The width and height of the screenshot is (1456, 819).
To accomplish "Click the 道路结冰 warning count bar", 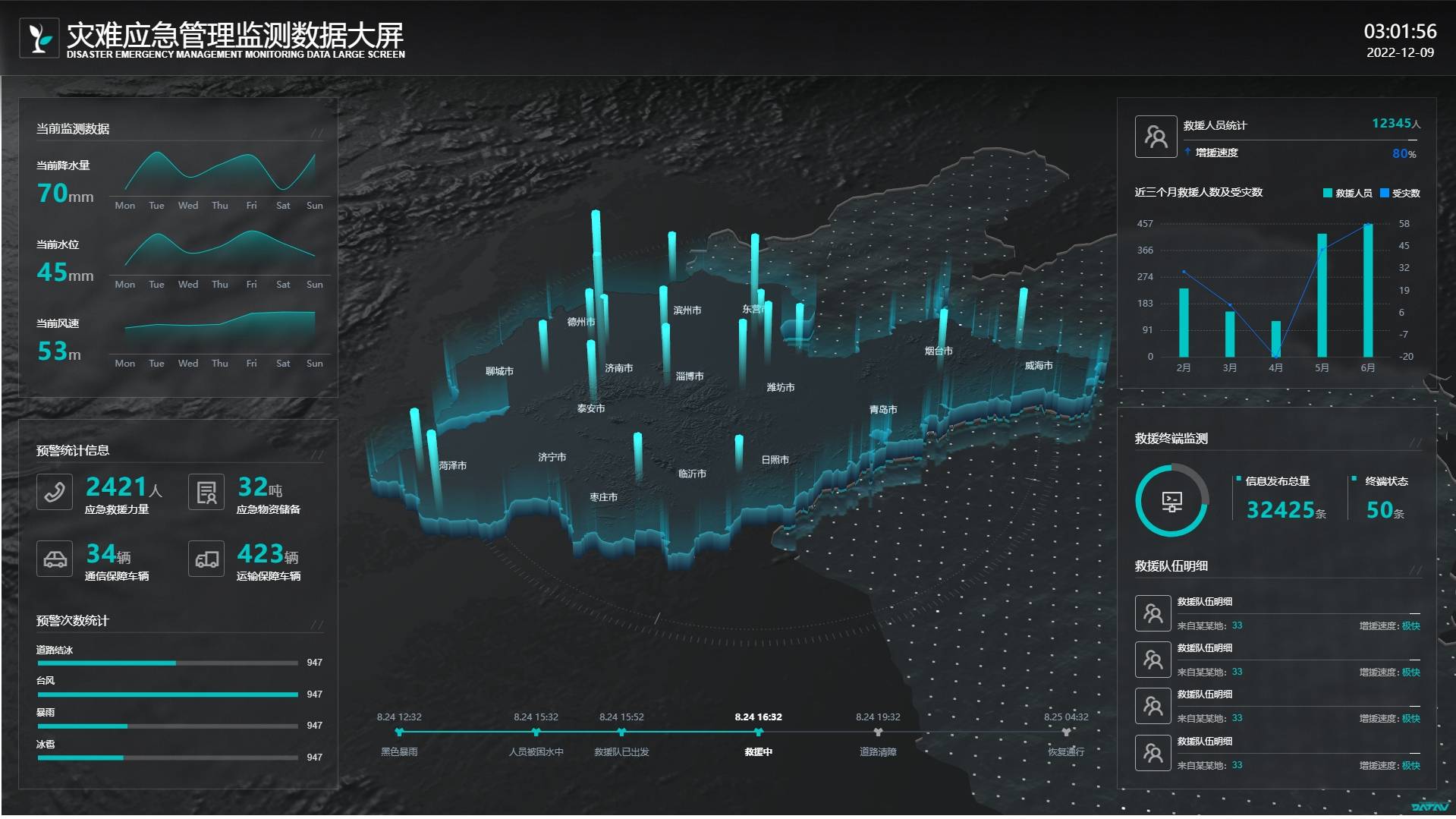I will (x=167, y=663).
